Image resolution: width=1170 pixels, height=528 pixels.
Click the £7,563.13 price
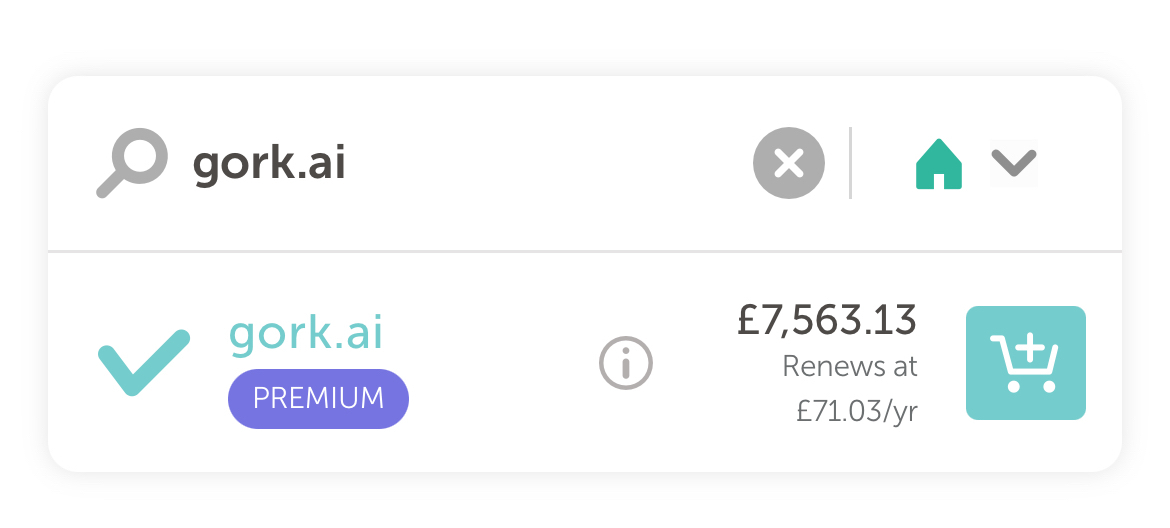click(x=826, y=320)
